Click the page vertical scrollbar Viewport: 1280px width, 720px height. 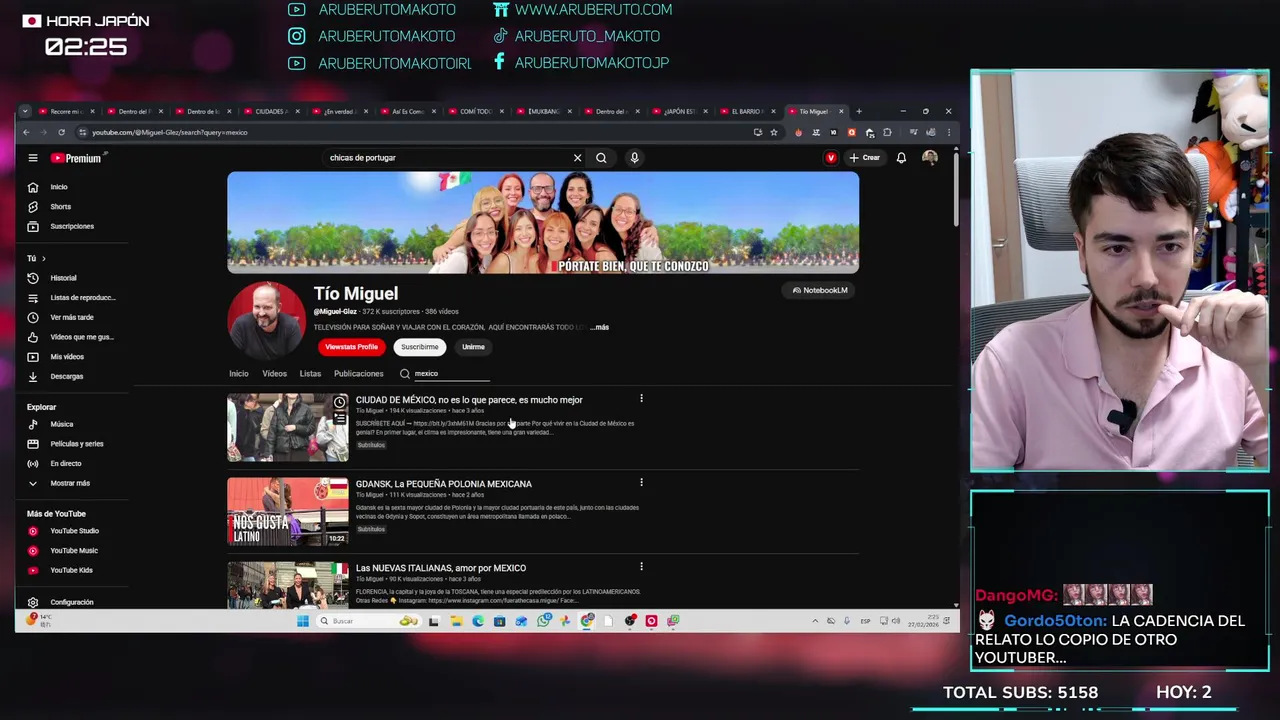coord(955,190)
